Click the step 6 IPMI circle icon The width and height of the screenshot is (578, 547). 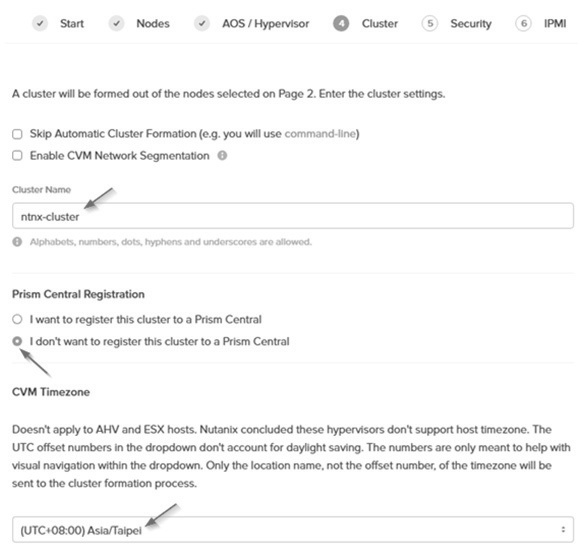pos(523,24)
